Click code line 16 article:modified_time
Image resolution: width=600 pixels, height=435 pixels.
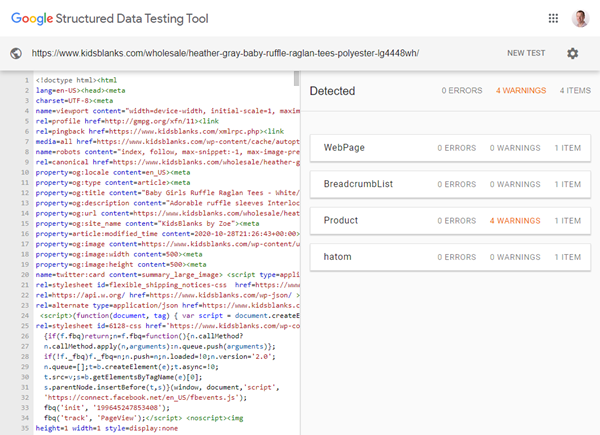[x=168, y=234]
